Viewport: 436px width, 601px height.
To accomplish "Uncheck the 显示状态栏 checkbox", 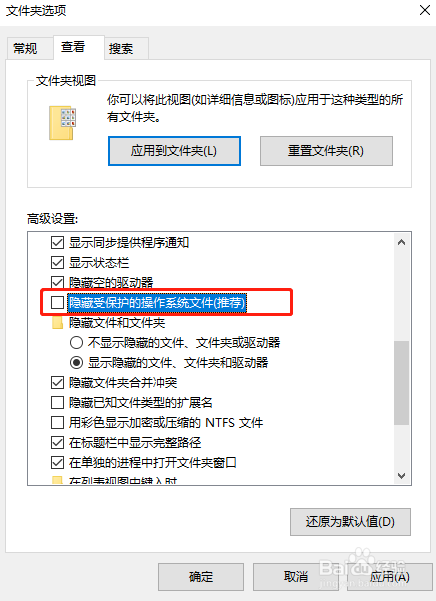I will pos(57,263).
